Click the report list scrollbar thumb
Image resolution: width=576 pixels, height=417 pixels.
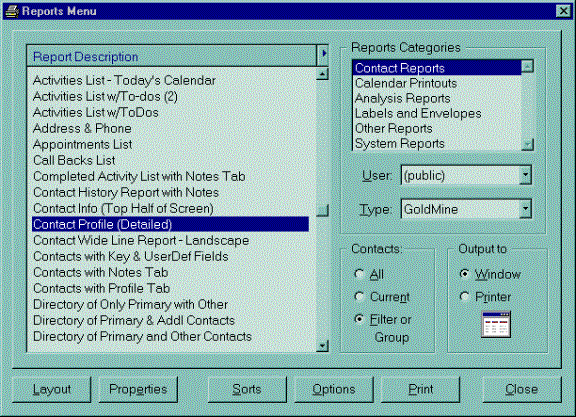[323, 211]
